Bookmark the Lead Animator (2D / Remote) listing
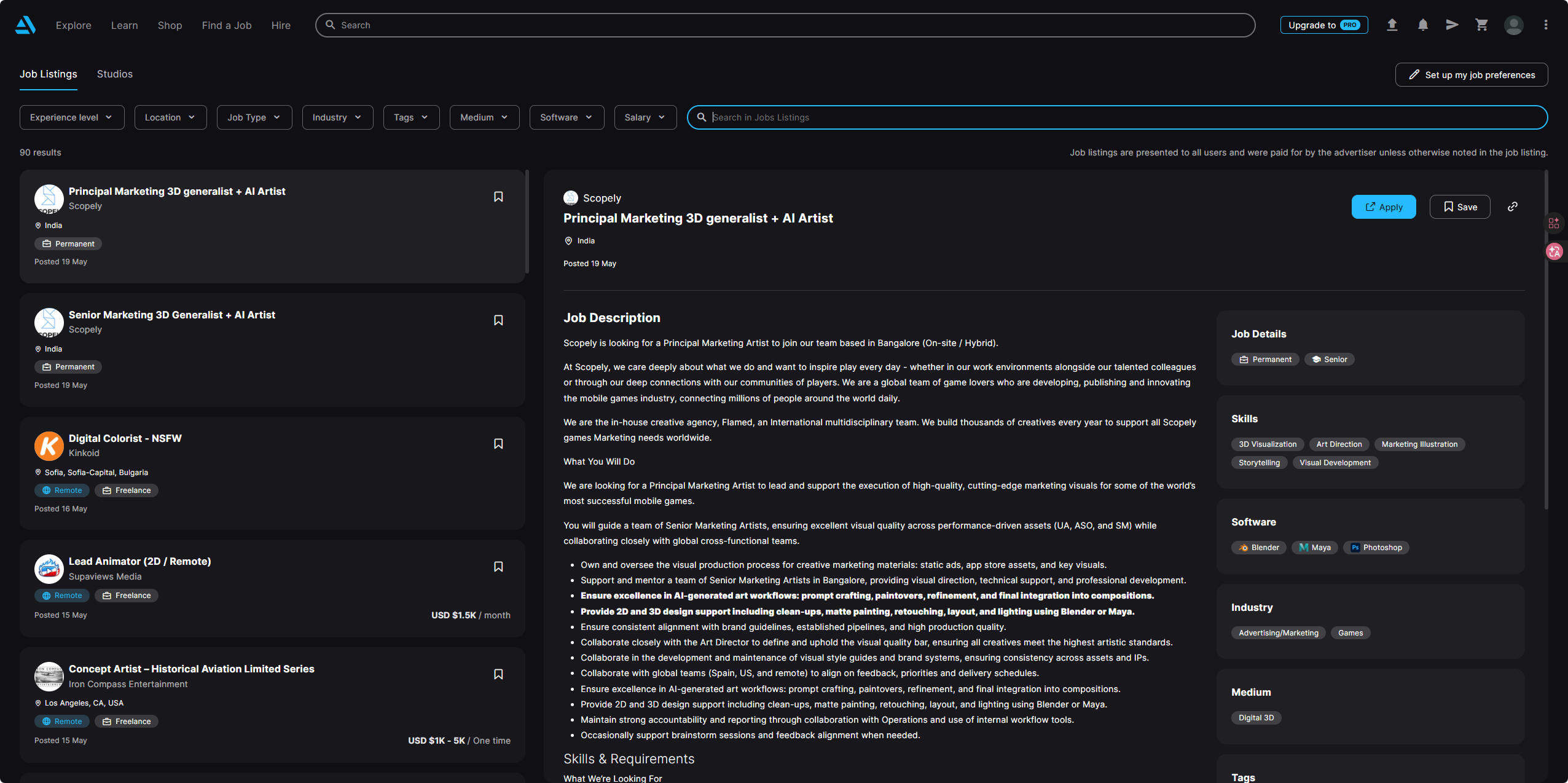This screenshot has width=1568, height=783. (x=498, y=567)
